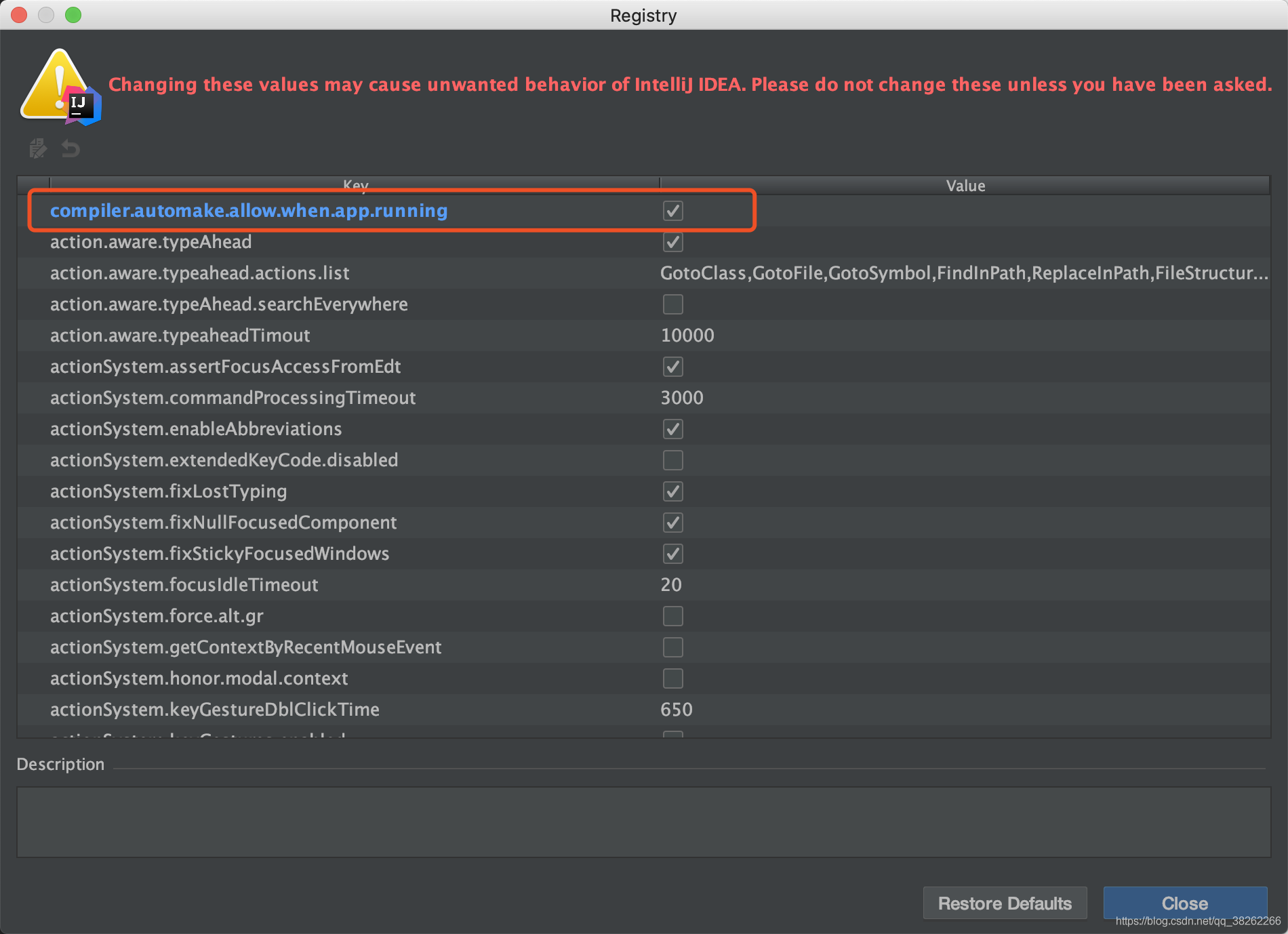Click the Edit registry value icon
The image size is (1288, 934).
(x=38, y=148)
